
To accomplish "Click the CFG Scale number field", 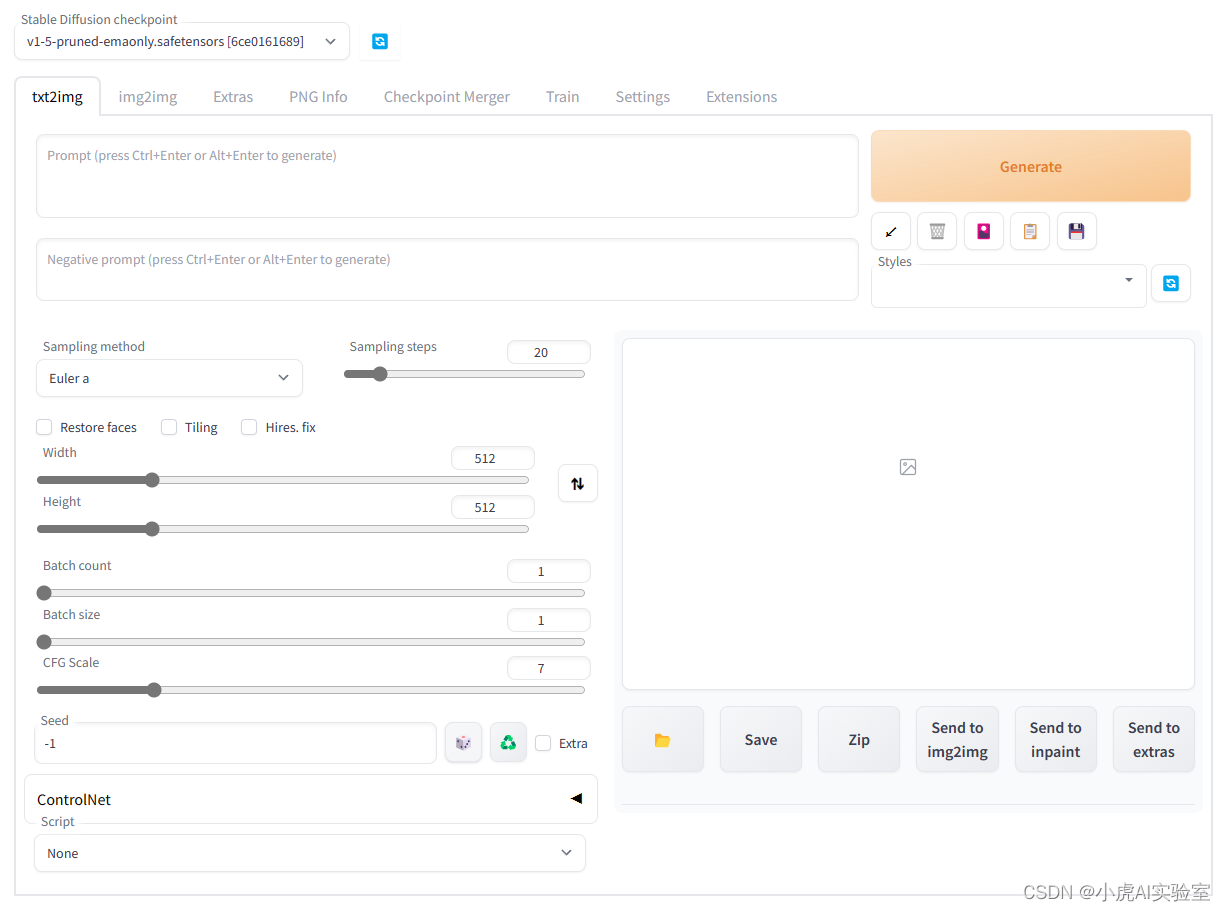I will 549,668.
